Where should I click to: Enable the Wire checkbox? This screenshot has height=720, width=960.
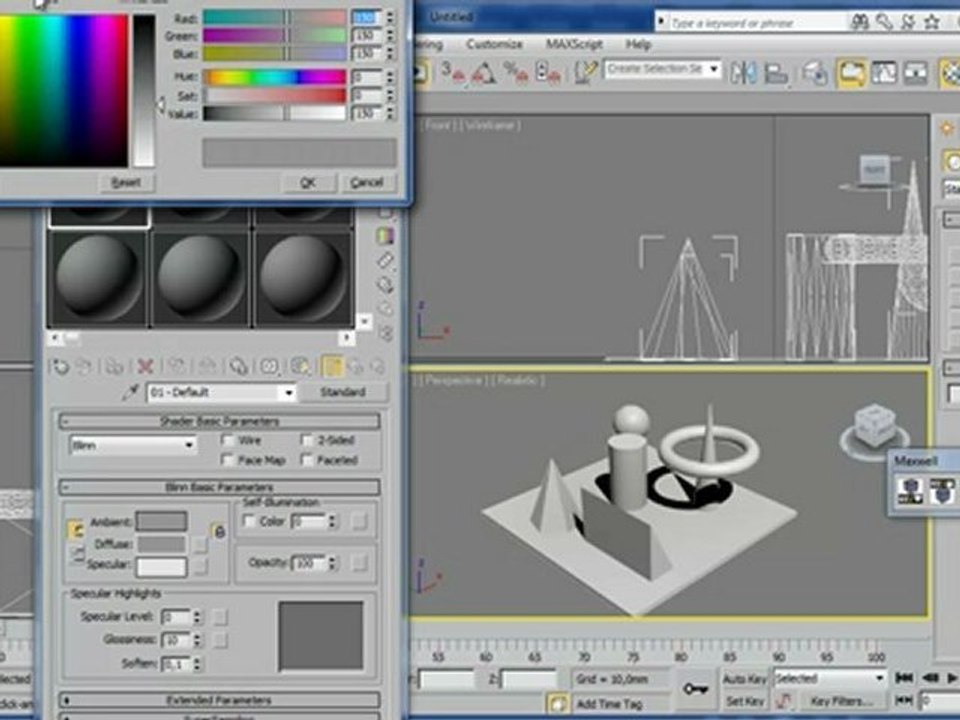[x=228, y=440]
